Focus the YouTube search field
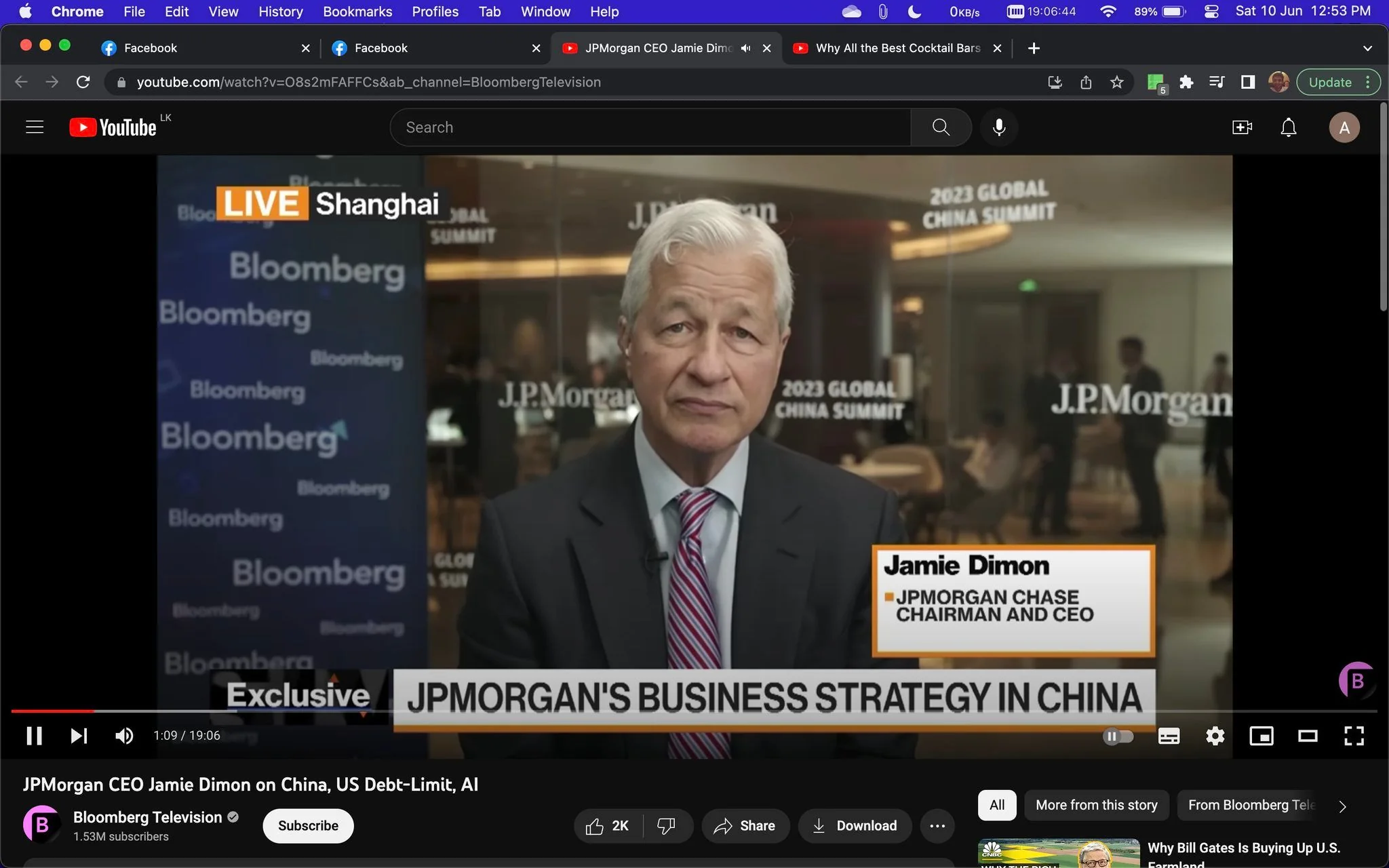This screenshot has height=868, width=1389. tap(650, 127)
